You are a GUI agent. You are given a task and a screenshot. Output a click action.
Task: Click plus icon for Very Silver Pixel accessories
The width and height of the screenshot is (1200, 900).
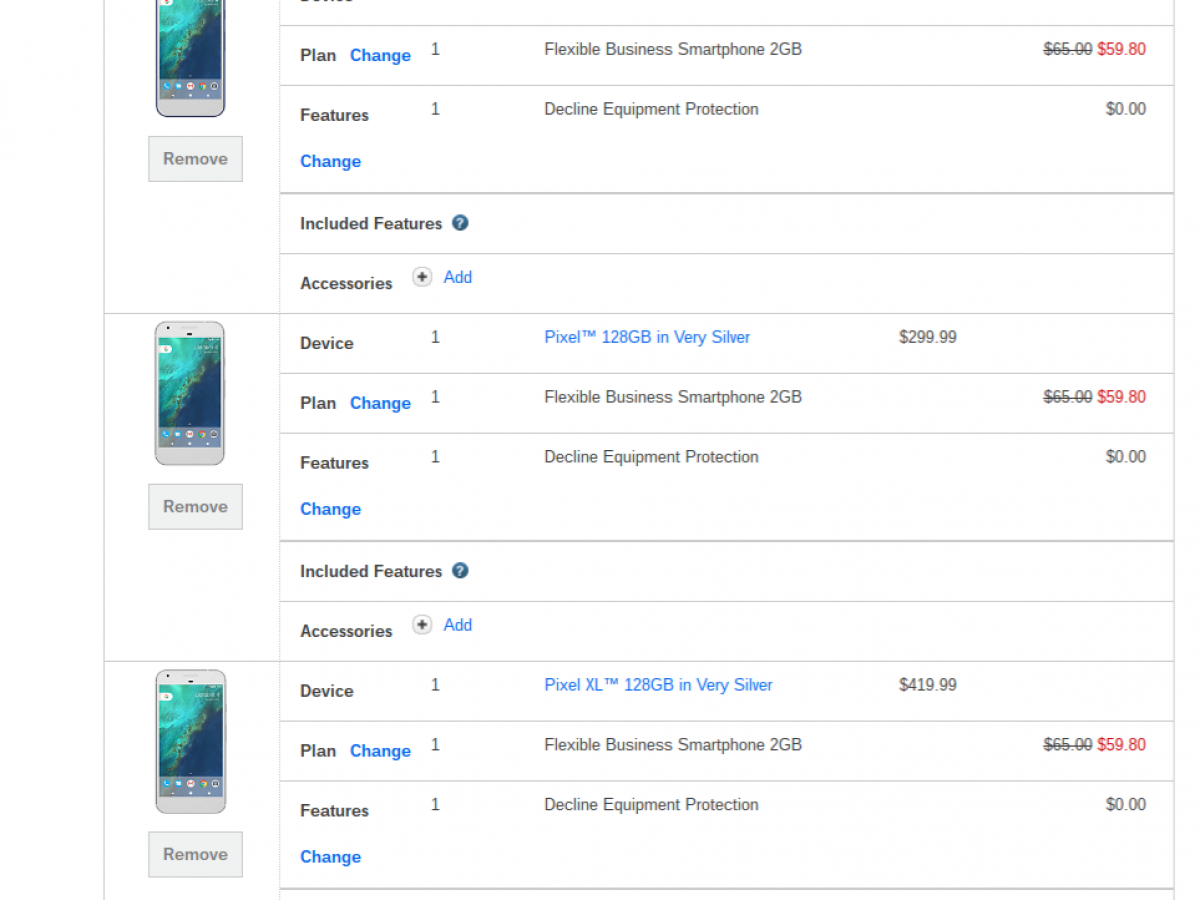422,625
